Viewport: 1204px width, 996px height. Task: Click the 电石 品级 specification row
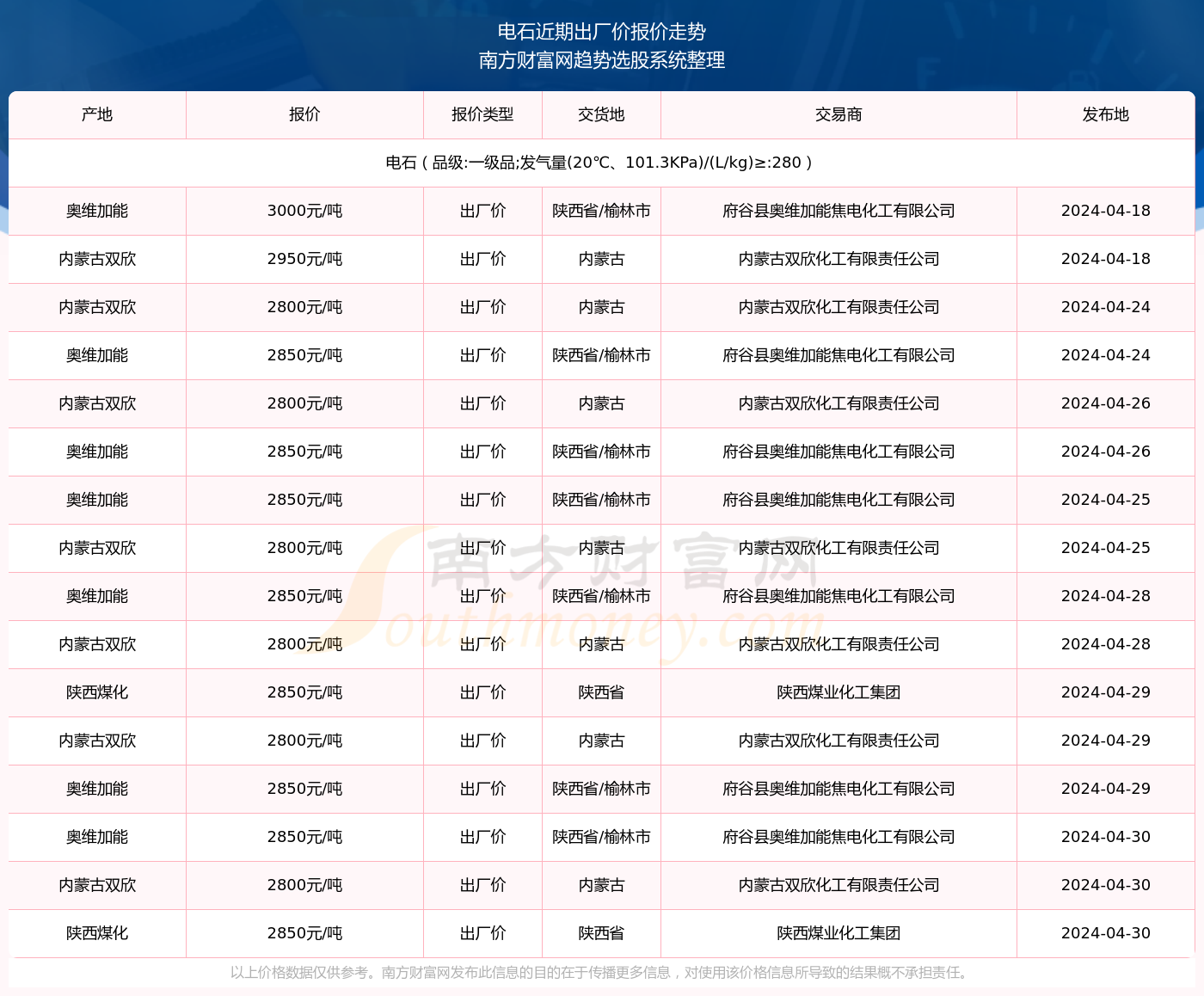602,163
